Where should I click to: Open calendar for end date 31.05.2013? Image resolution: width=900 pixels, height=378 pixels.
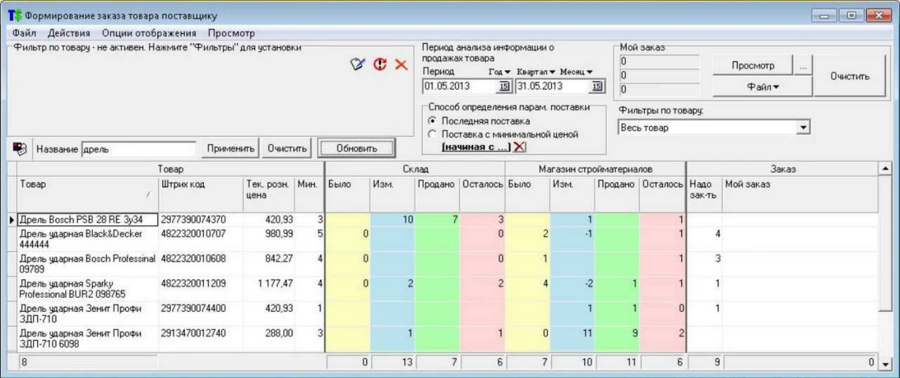click(x=597, y=87)
